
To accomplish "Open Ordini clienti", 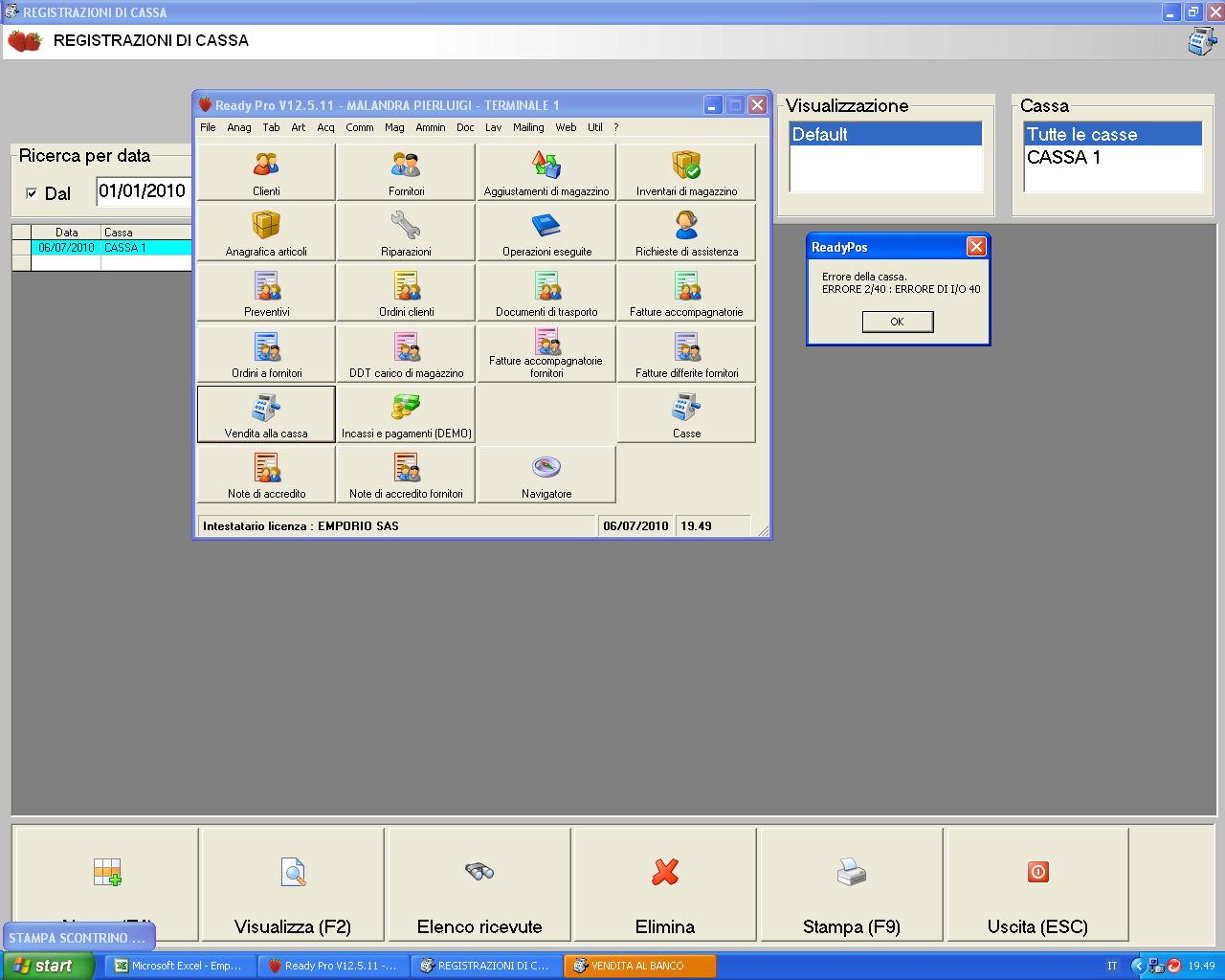I will click(406, 292).
